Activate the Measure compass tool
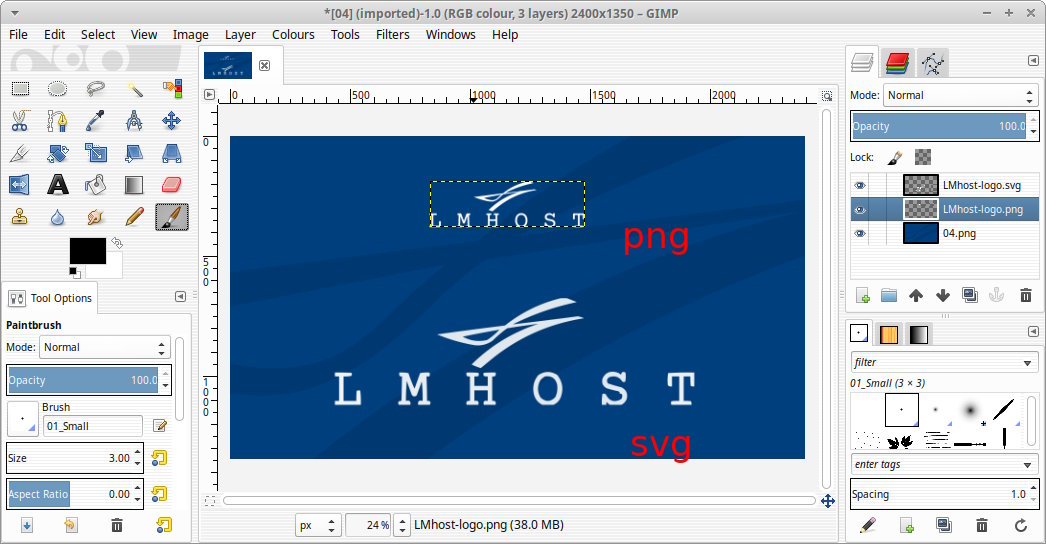 134,121
